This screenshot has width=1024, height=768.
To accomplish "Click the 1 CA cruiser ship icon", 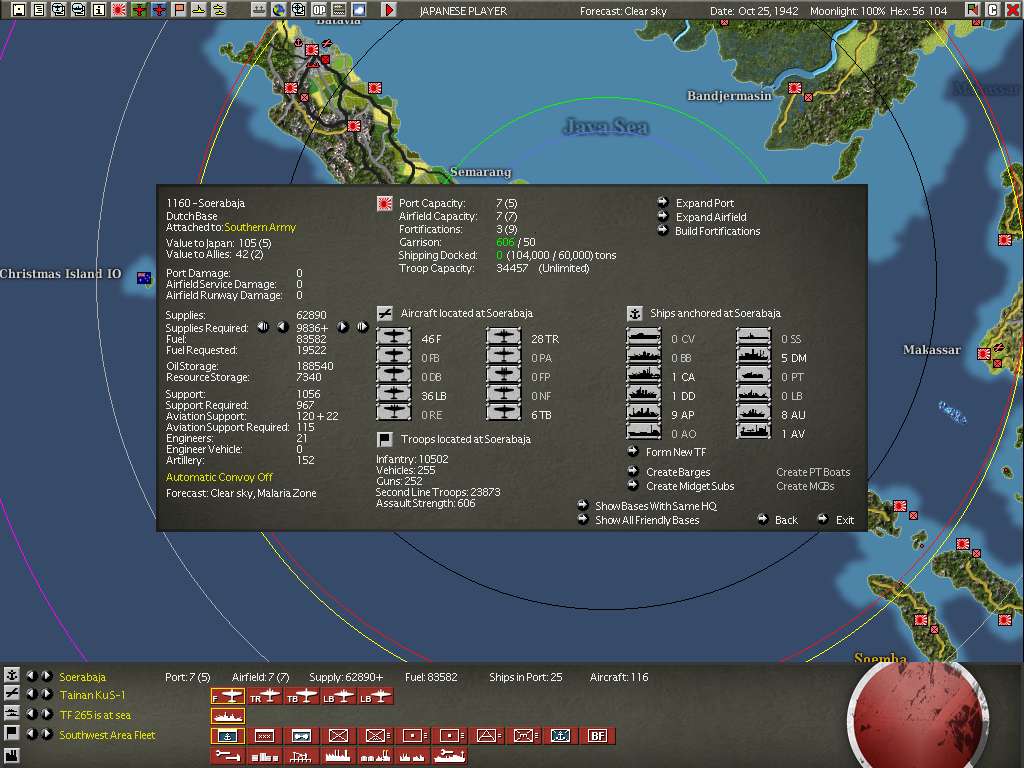I will click(x=644, y=376).
